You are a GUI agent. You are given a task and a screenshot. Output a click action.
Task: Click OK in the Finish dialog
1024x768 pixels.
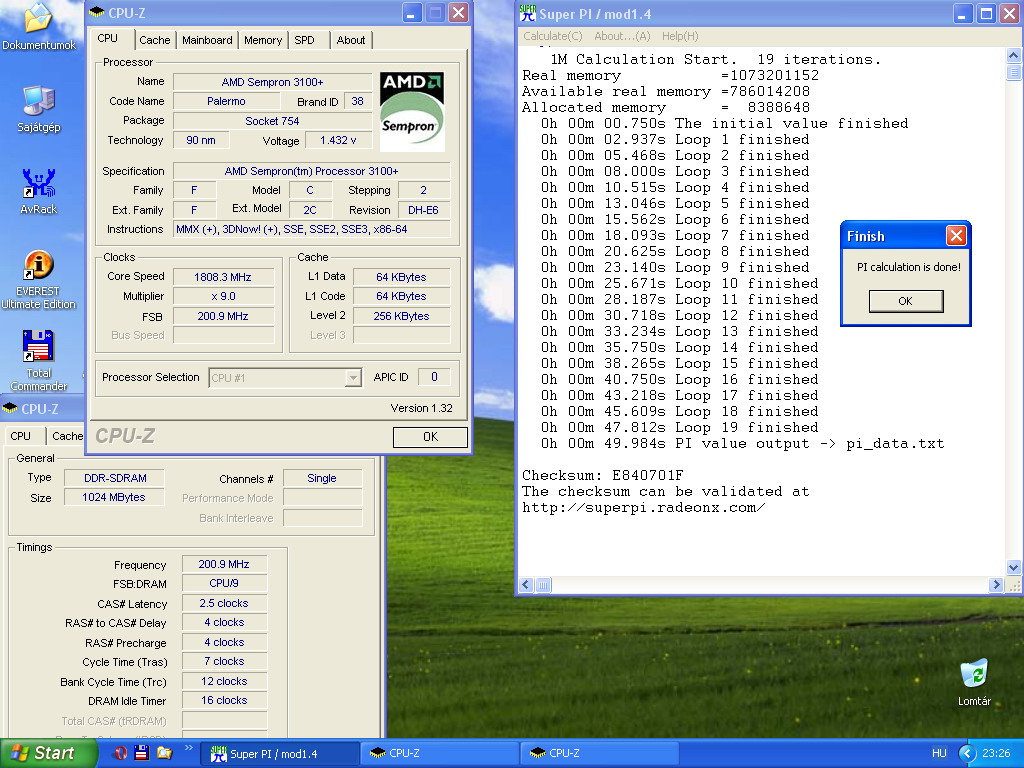[905, 301]
